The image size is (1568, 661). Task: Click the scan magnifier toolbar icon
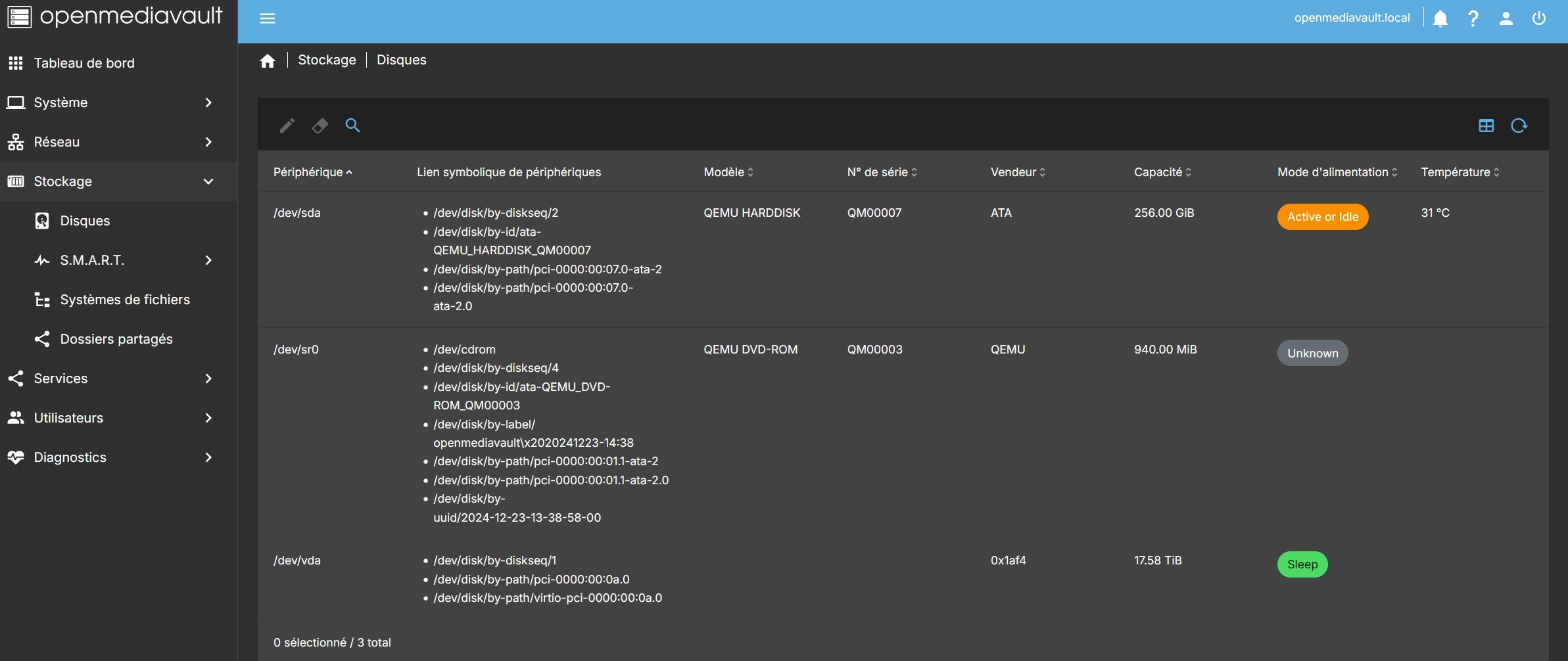pos(353,125)
